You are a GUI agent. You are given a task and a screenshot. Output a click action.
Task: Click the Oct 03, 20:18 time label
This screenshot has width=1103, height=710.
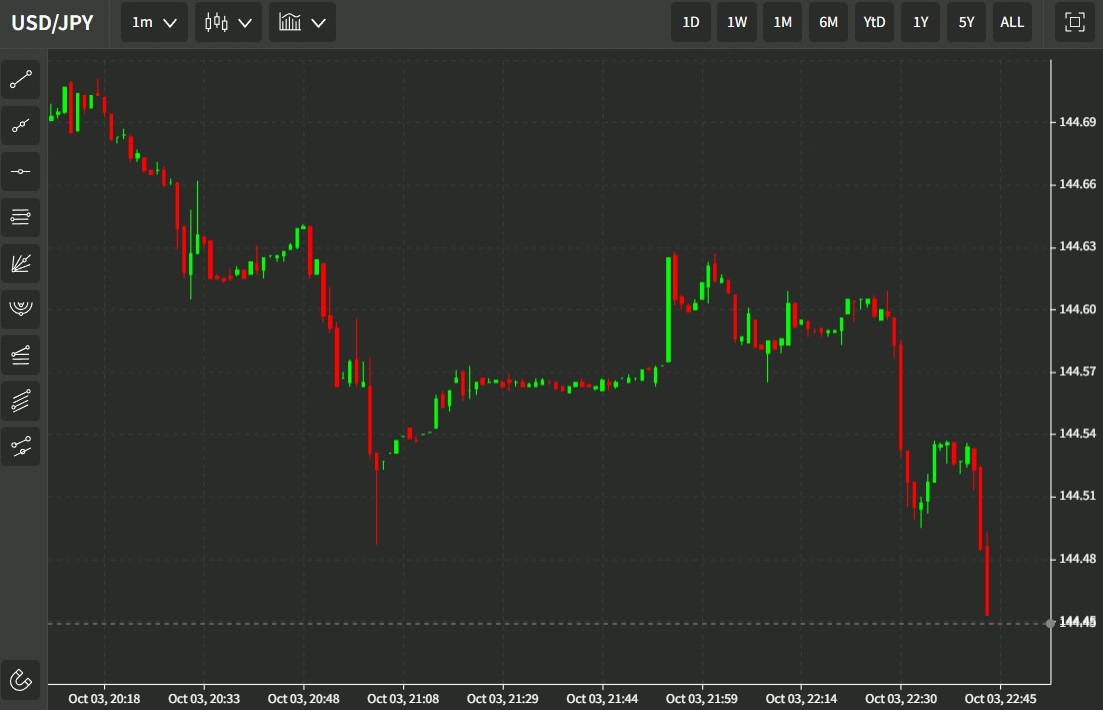tap(104, 698)
